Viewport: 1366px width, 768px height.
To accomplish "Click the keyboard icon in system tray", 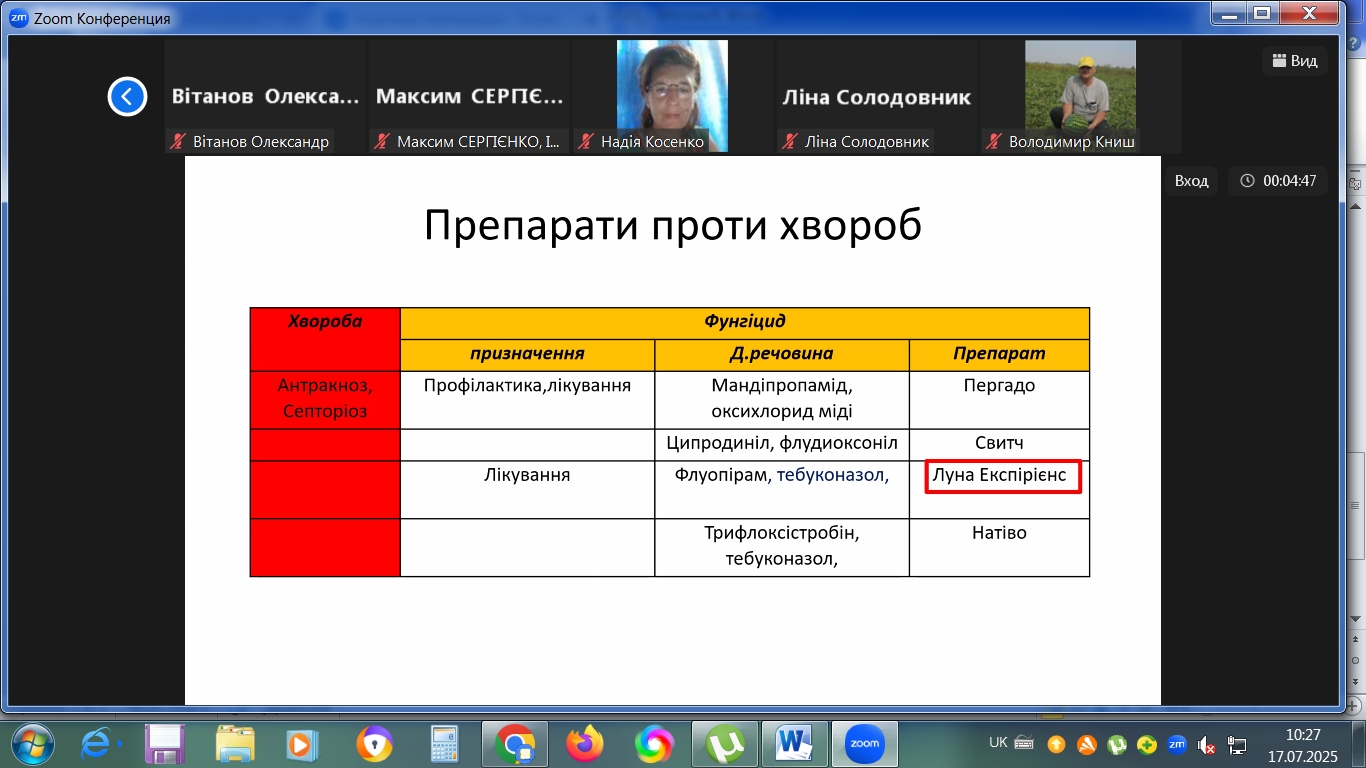I will coord(1024,743).
